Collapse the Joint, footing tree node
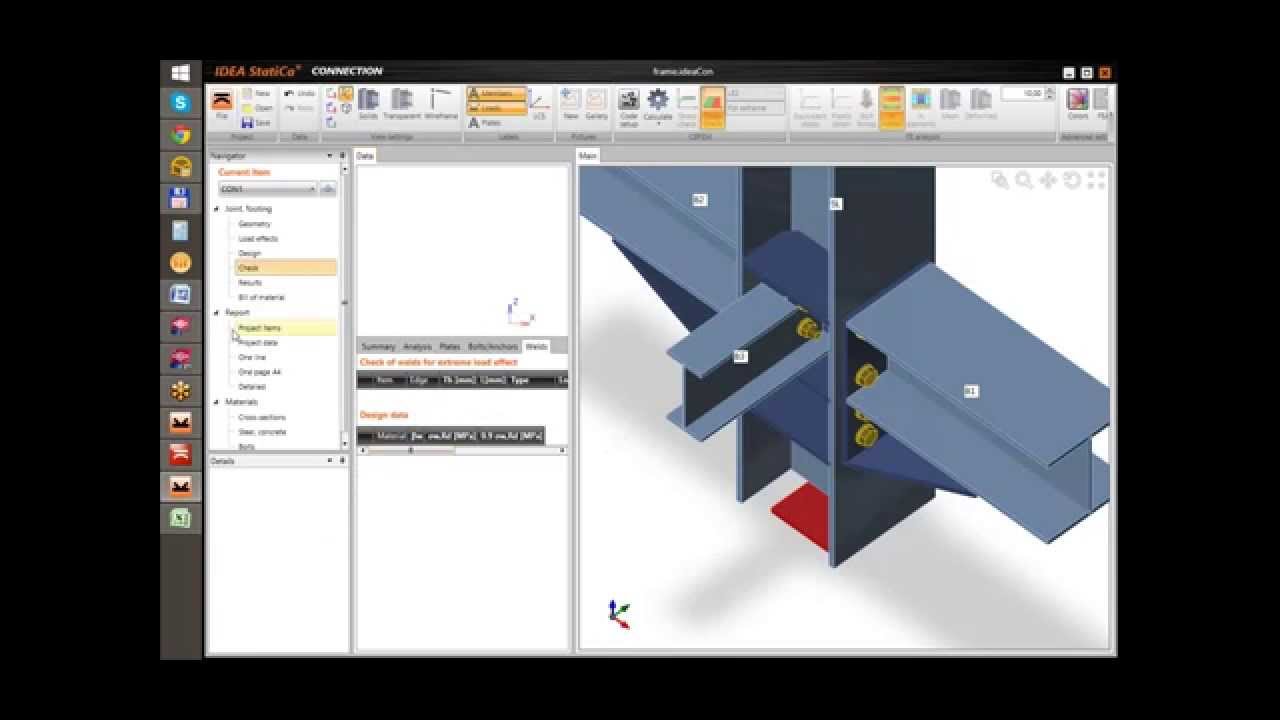The width and height of the screenshot is (1280, 720). coord(216,209)
